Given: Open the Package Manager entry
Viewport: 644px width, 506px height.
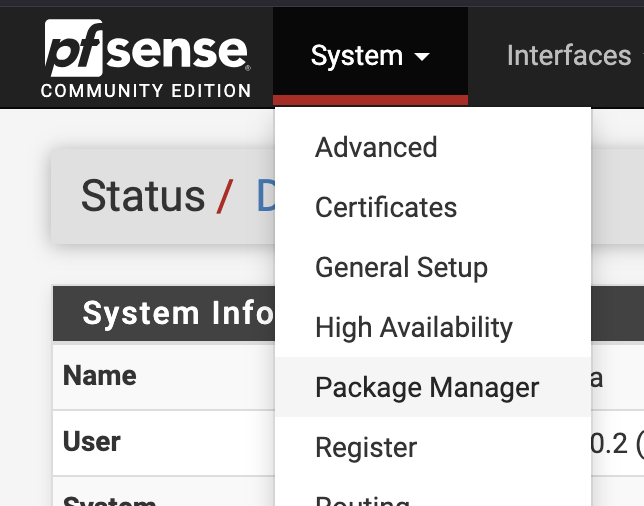Looking at the screenshot, I should pos(427,388).
